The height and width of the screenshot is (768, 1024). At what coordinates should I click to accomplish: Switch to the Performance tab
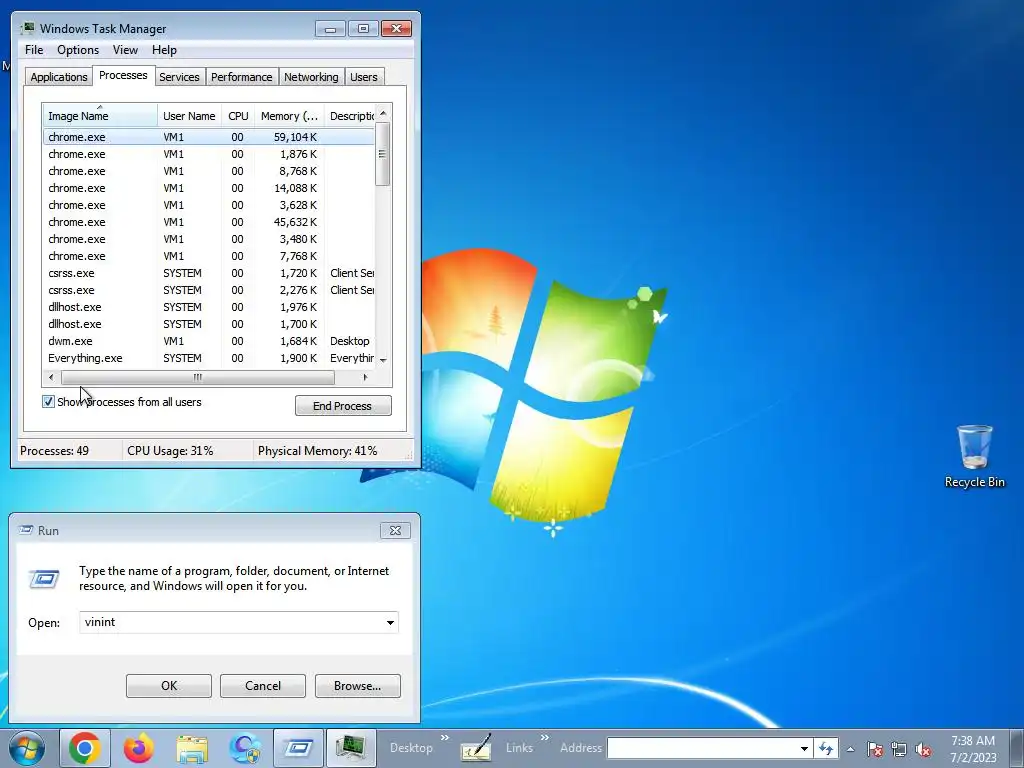click(x=242, y=77)
